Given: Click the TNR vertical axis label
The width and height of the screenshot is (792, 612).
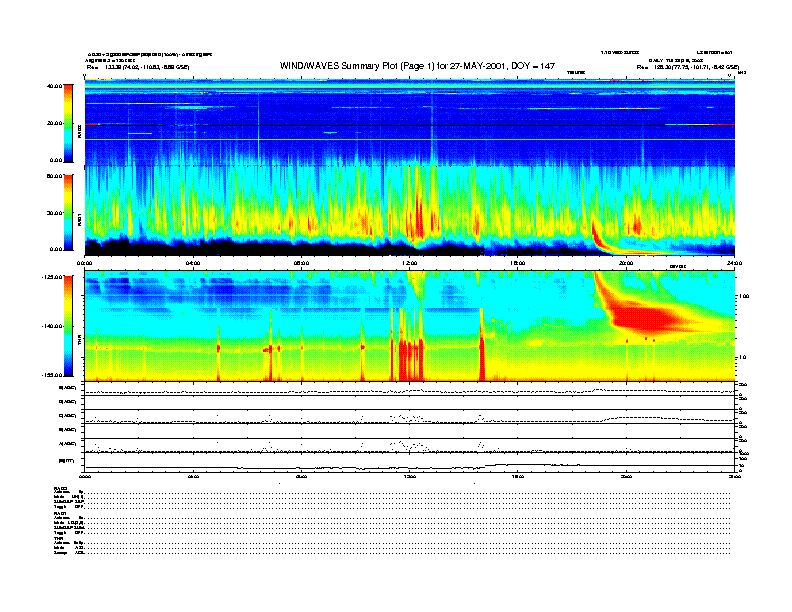Looking at the screenshot, I should pyautogui.click(x=79, y=342).
